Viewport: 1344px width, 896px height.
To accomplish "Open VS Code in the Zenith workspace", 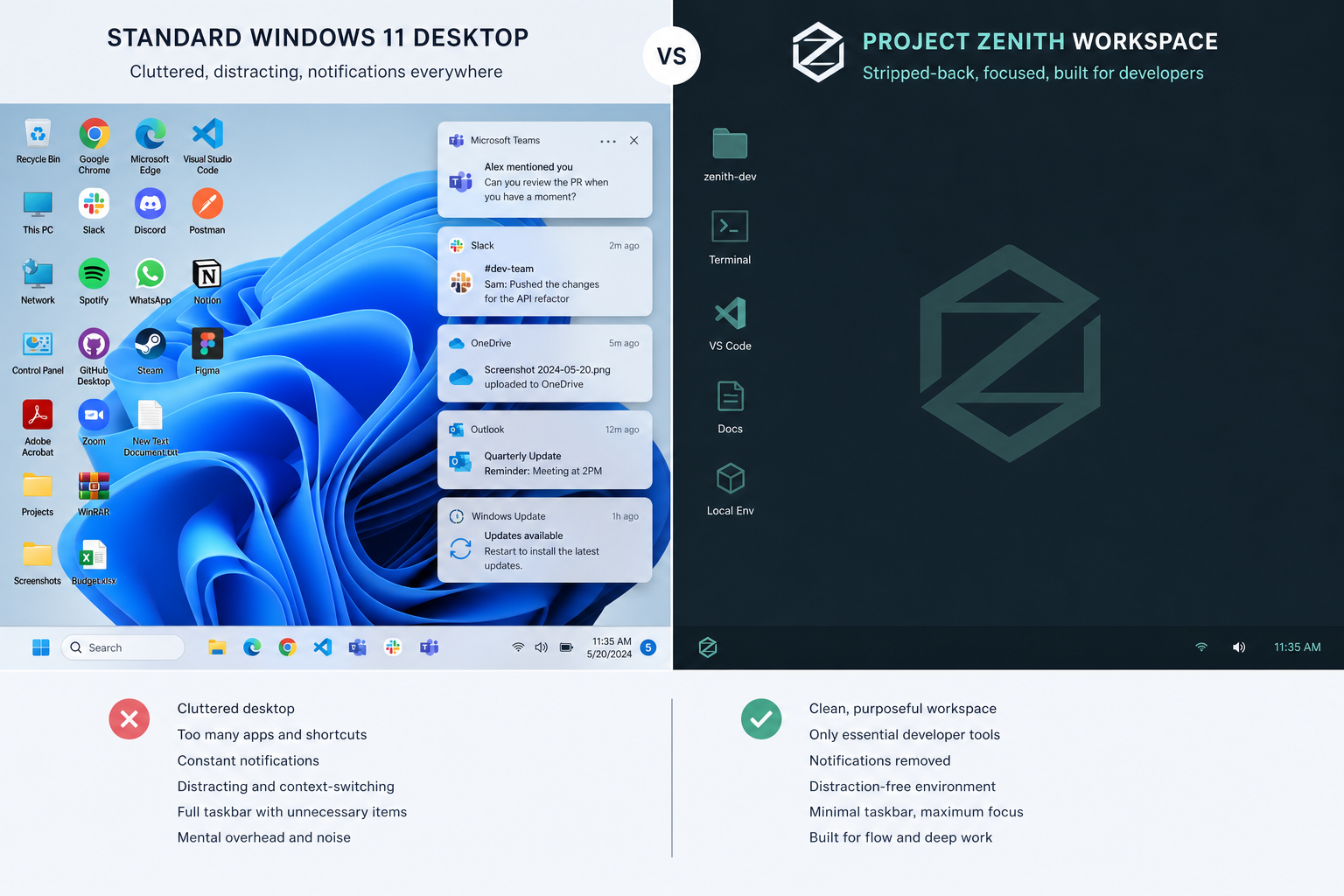I will [x=730, y=313].
